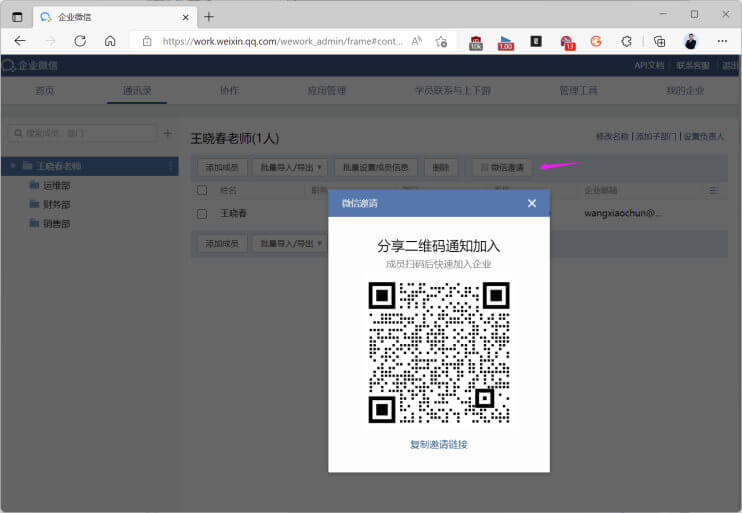
Task: Tick the checkbox for 王晓春
Action: tap(202, 213)
